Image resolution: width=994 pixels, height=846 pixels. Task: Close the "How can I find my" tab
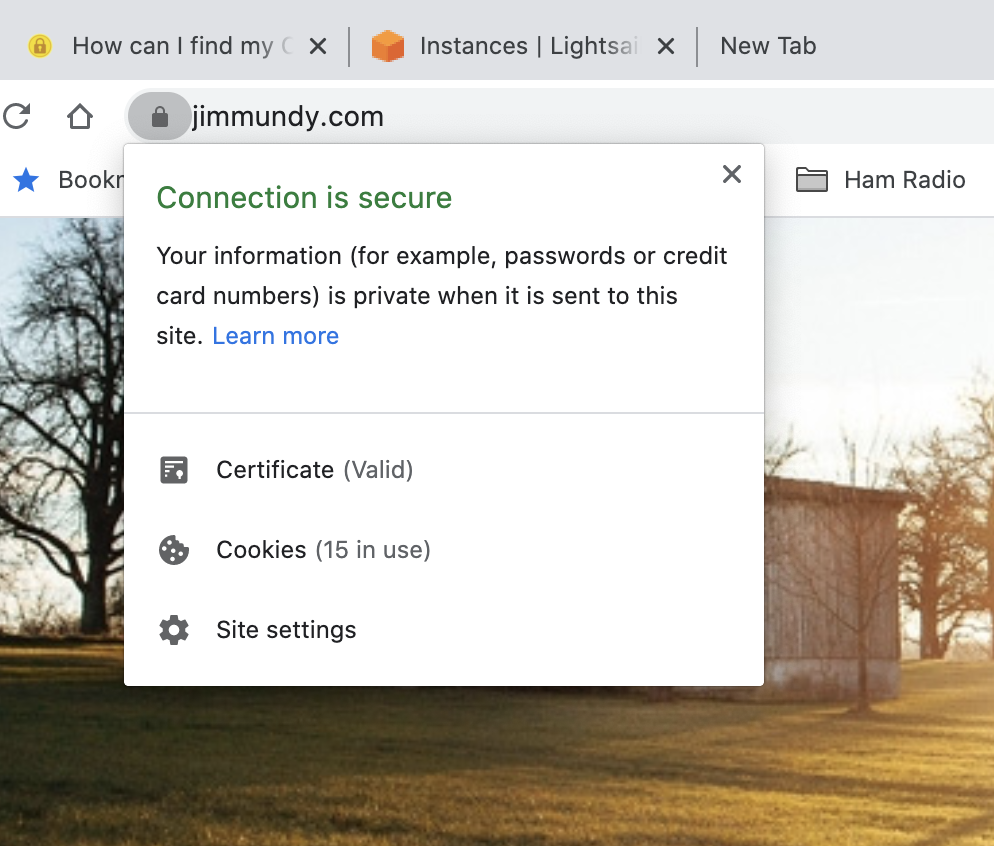point(318,46)
